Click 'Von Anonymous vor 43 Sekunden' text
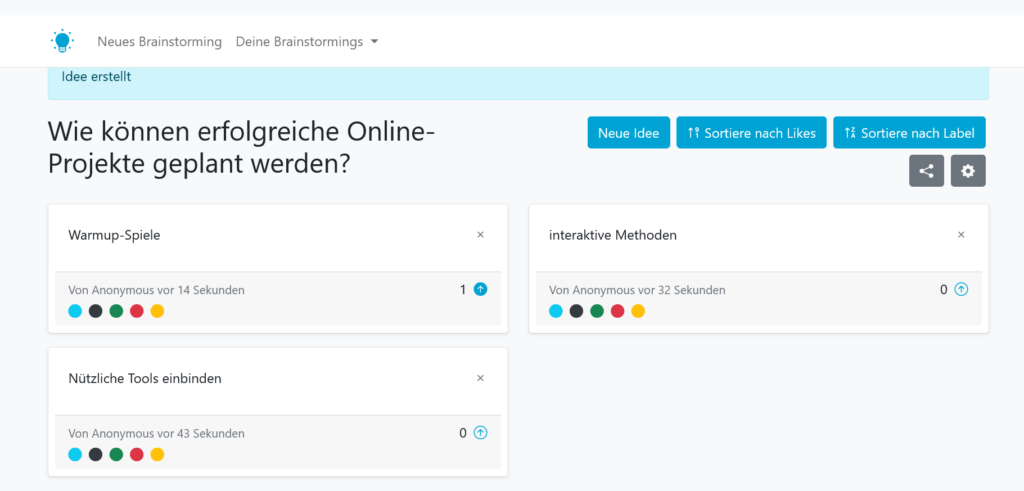Screen dimensions: 1024x491 [157, 434]
